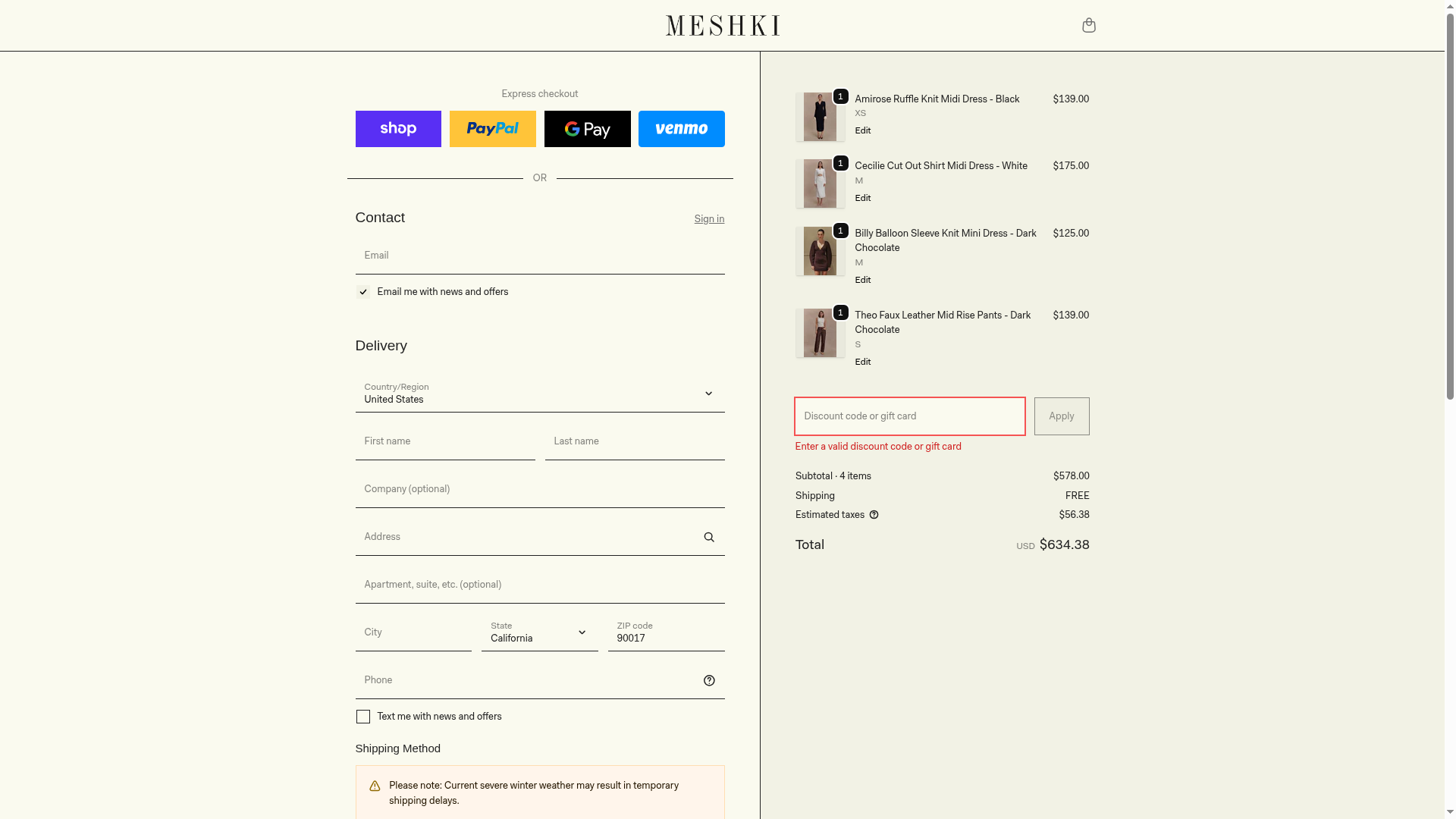This screenshot has width=1456, height=819.
Task: Edit the Amirose Ruffle Knit Midi Dress
Action: pos(862,130)
